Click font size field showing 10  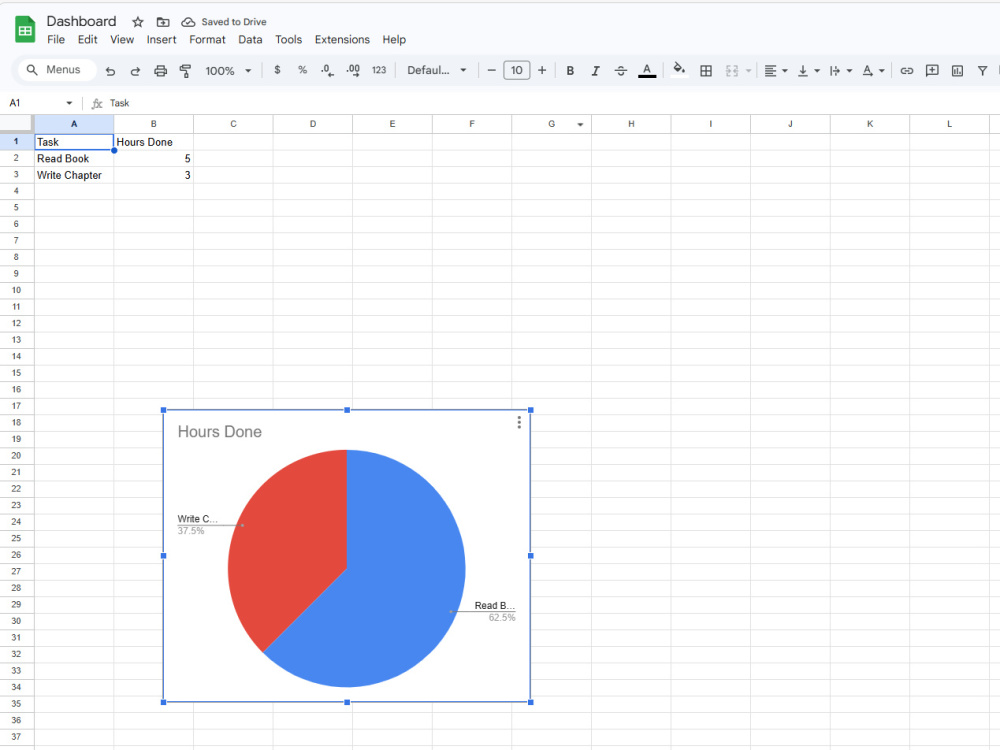point(517,70)
